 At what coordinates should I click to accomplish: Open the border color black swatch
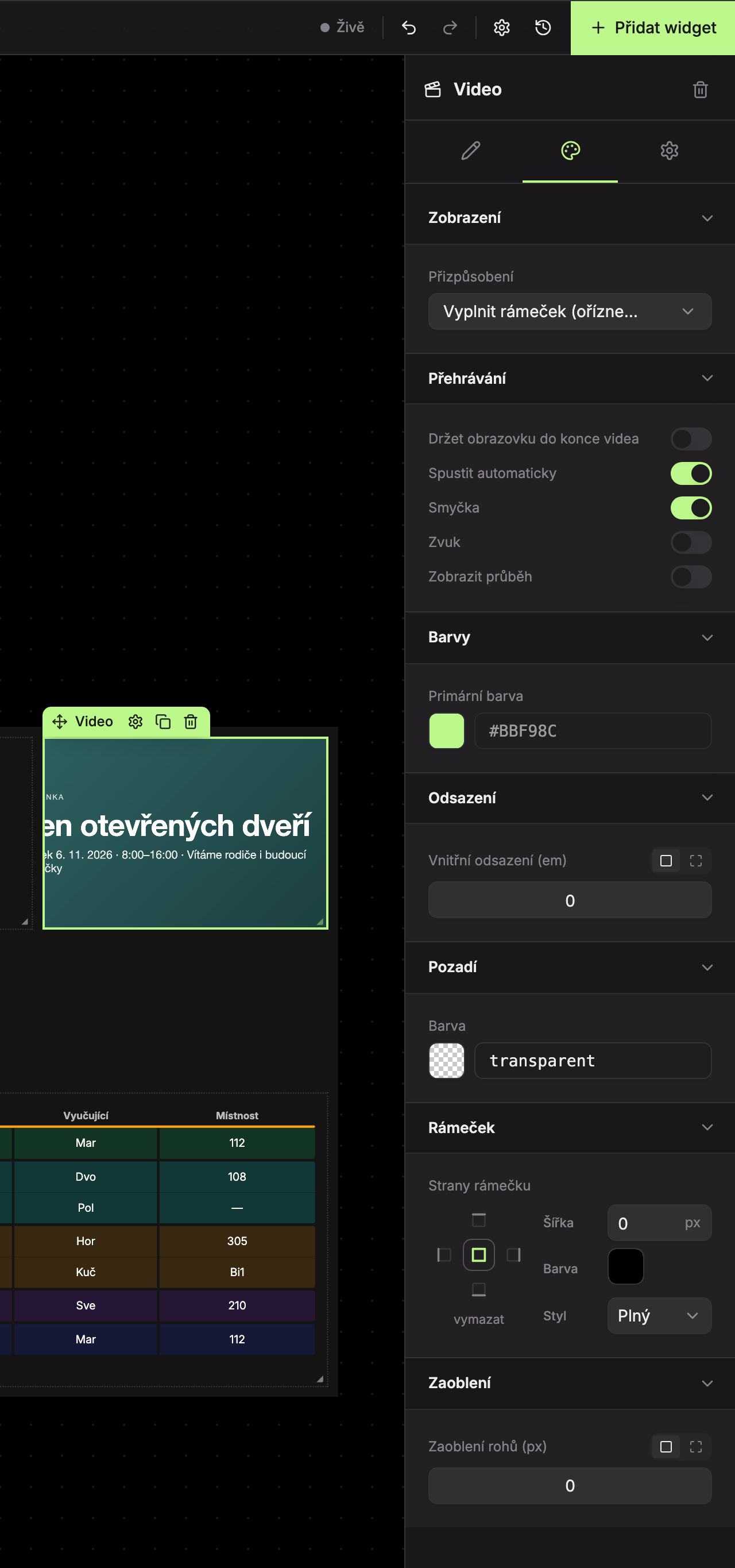point(625,1266)
